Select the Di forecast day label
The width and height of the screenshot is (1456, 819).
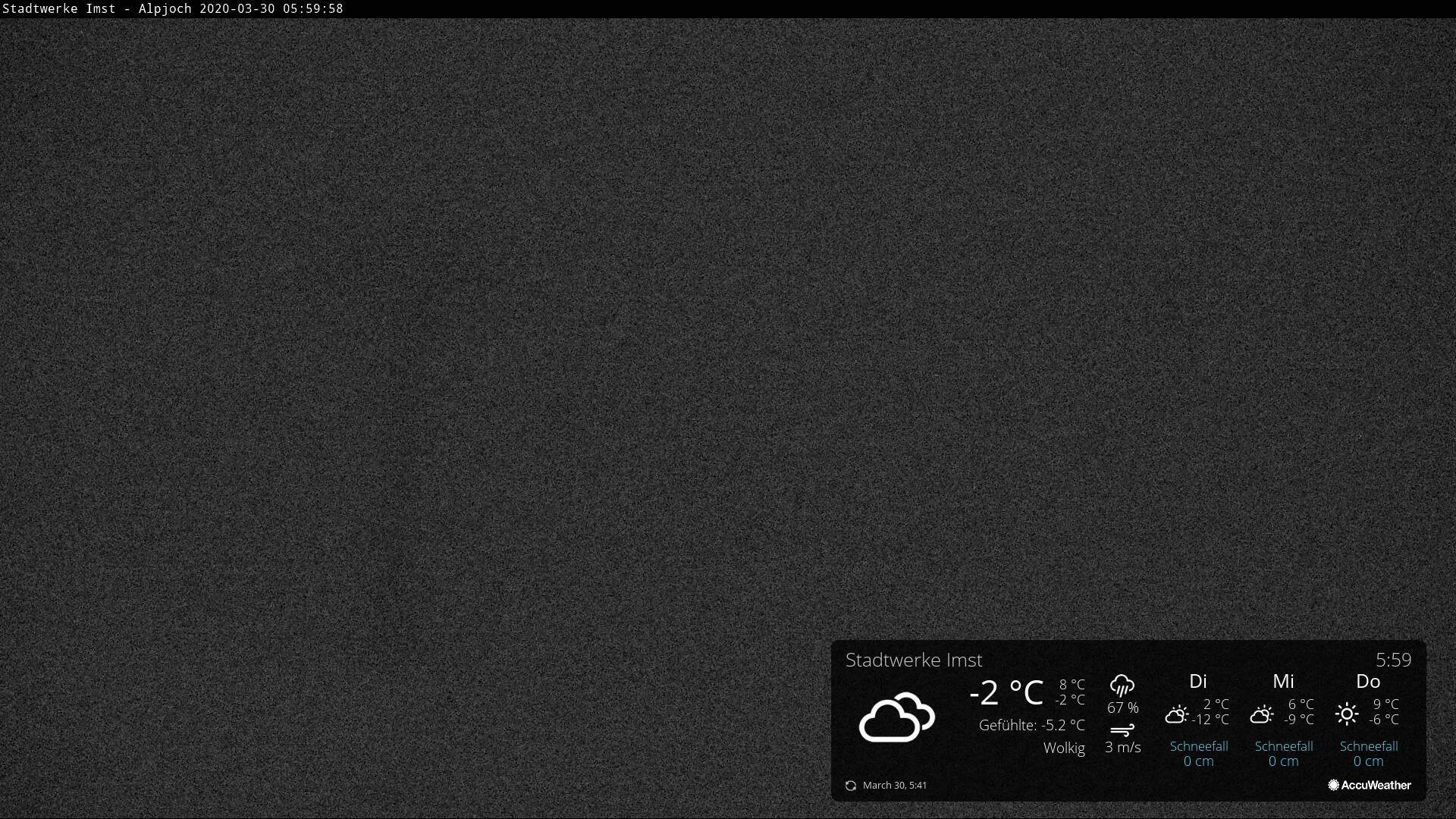click(1198, 681)
